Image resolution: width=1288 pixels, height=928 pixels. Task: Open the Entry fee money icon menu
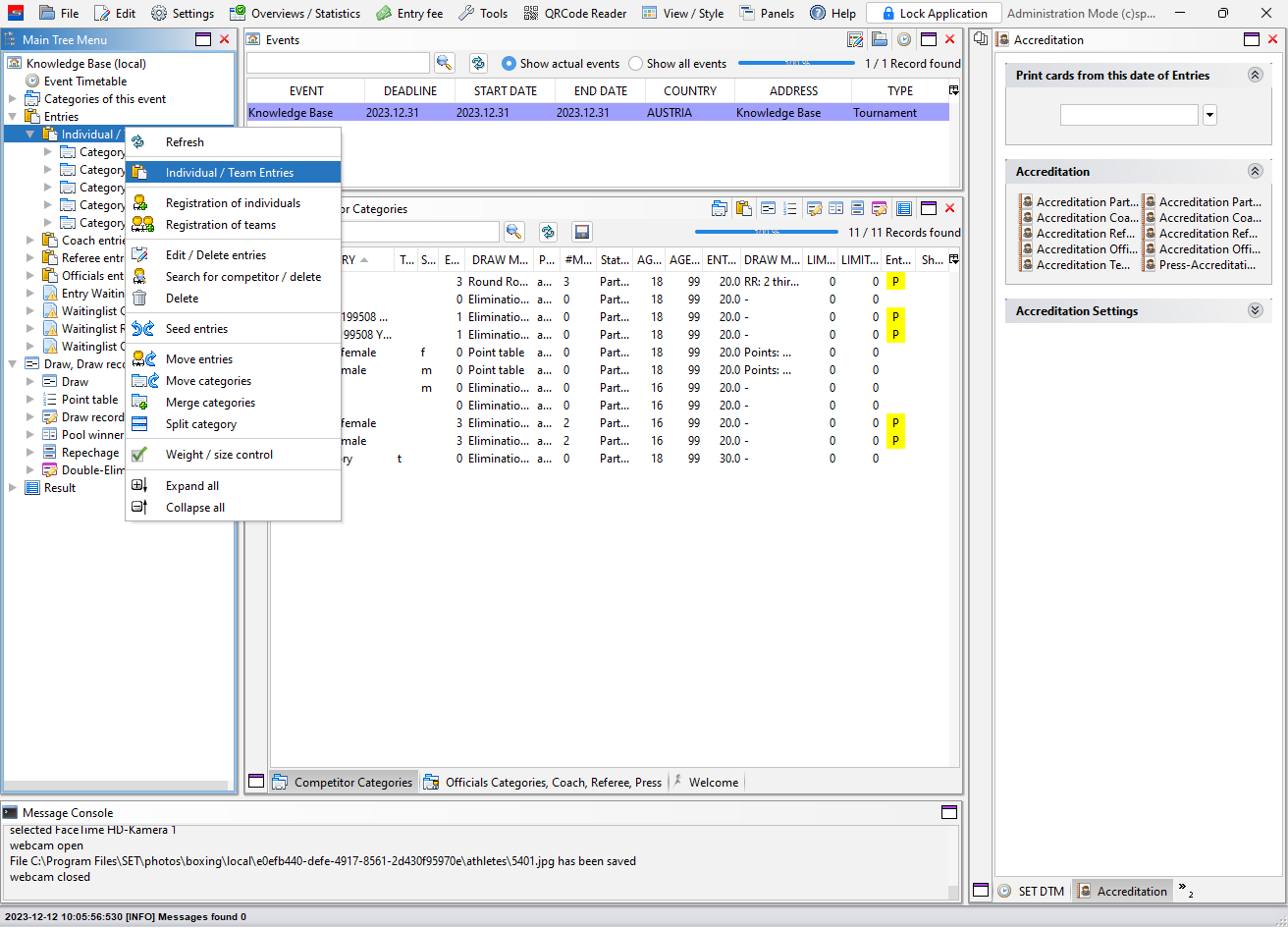[385, 13]
